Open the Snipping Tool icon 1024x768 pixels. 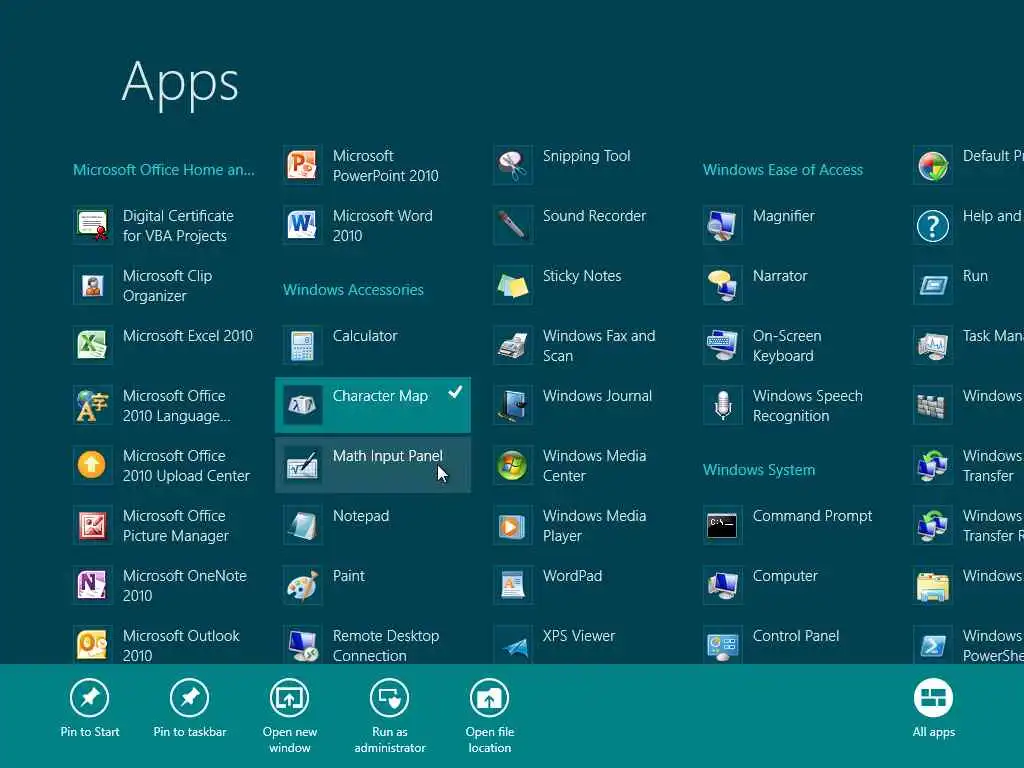pyautogui.click(x=513, y=165)
